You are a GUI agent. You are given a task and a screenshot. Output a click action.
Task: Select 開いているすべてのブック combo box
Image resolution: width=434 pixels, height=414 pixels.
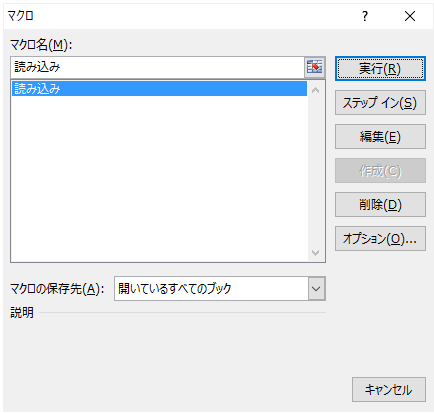click(x=220, y=288)
